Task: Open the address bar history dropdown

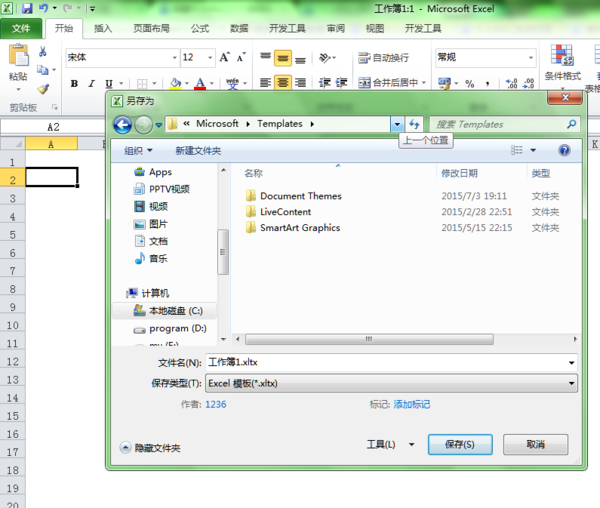Action: coord(397,124)
